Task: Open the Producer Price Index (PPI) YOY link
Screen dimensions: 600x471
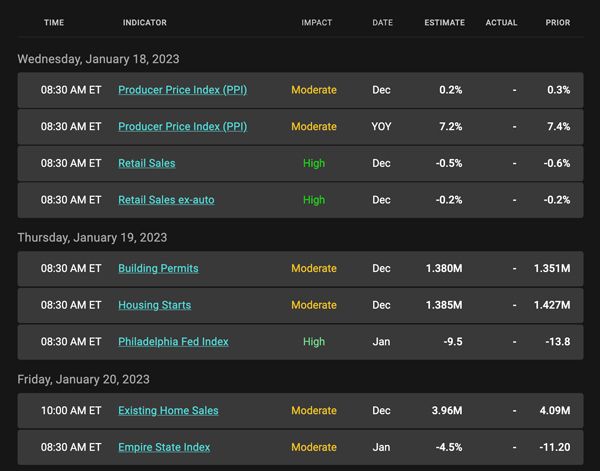Action: 183,127
